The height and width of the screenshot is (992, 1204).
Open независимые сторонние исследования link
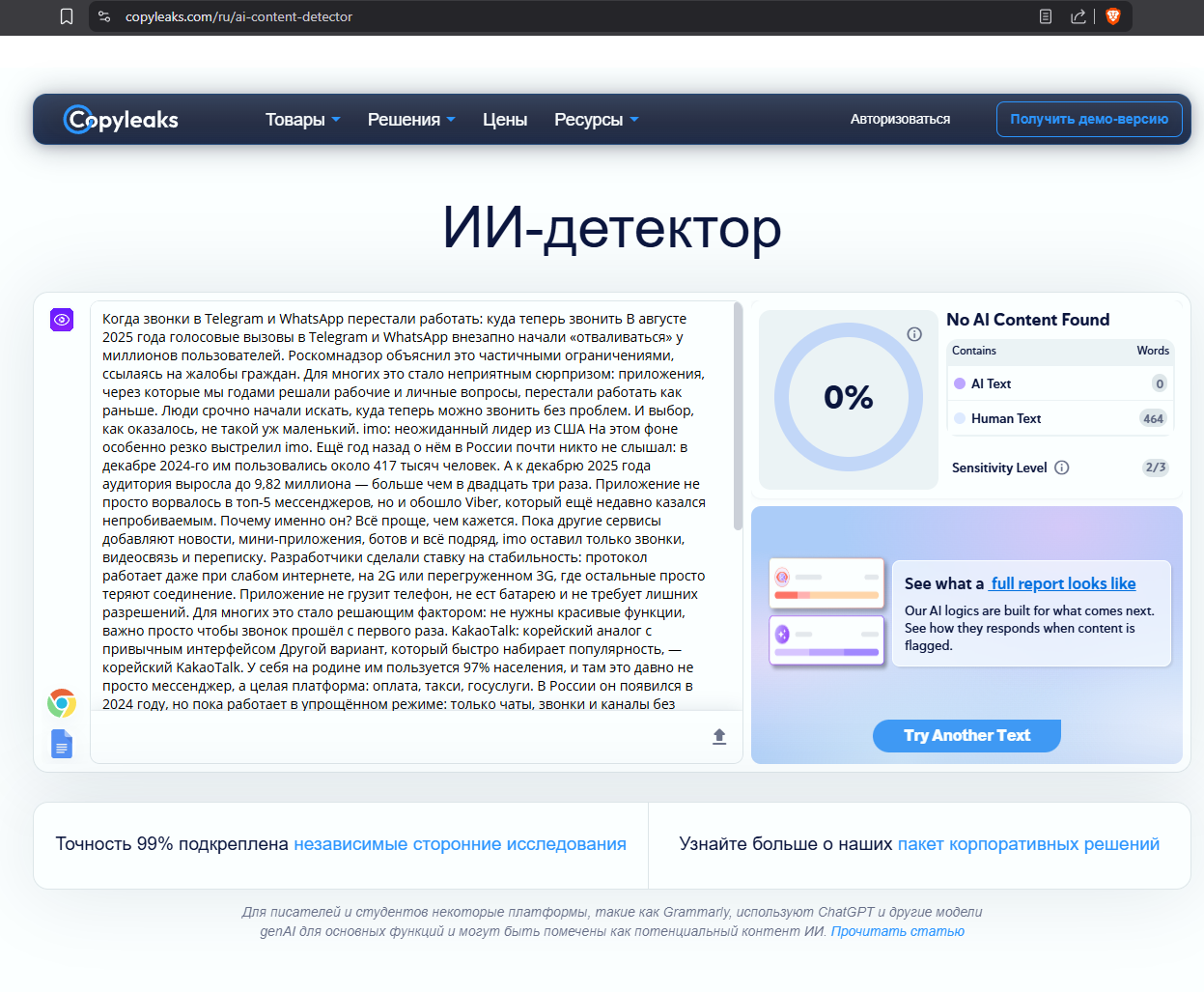pos(460,844)
